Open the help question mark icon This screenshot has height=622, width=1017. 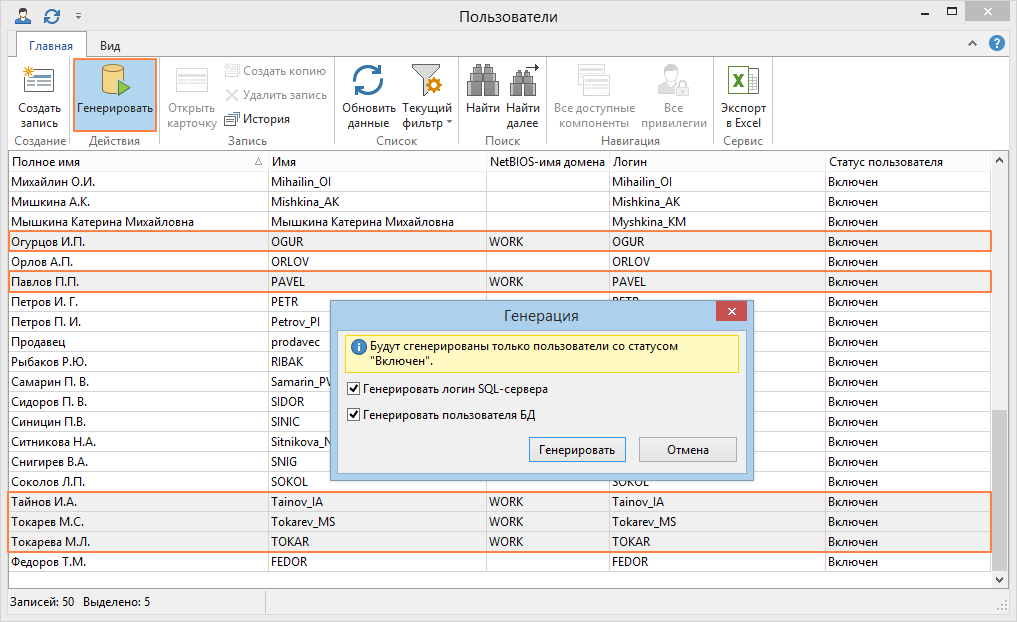[996, 44]
